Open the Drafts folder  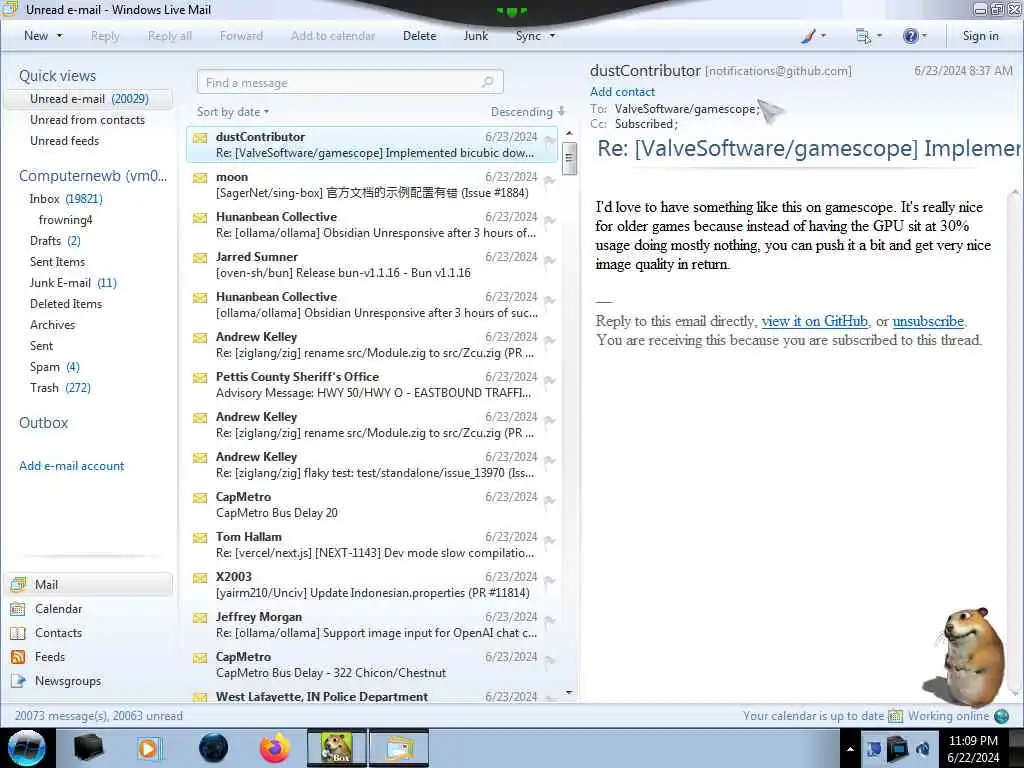point(56,240)
